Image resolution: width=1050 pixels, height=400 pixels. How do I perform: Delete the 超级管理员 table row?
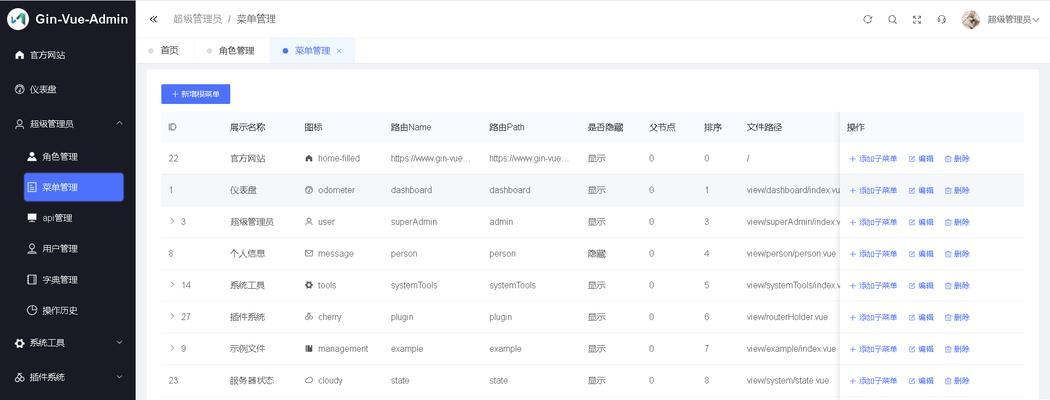click(957, 222)
